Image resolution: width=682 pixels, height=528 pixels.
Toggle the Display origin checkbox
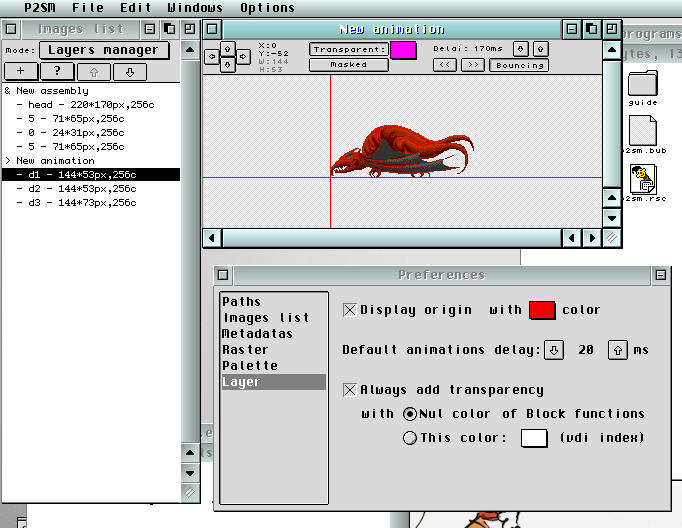[x=349, y=310]
